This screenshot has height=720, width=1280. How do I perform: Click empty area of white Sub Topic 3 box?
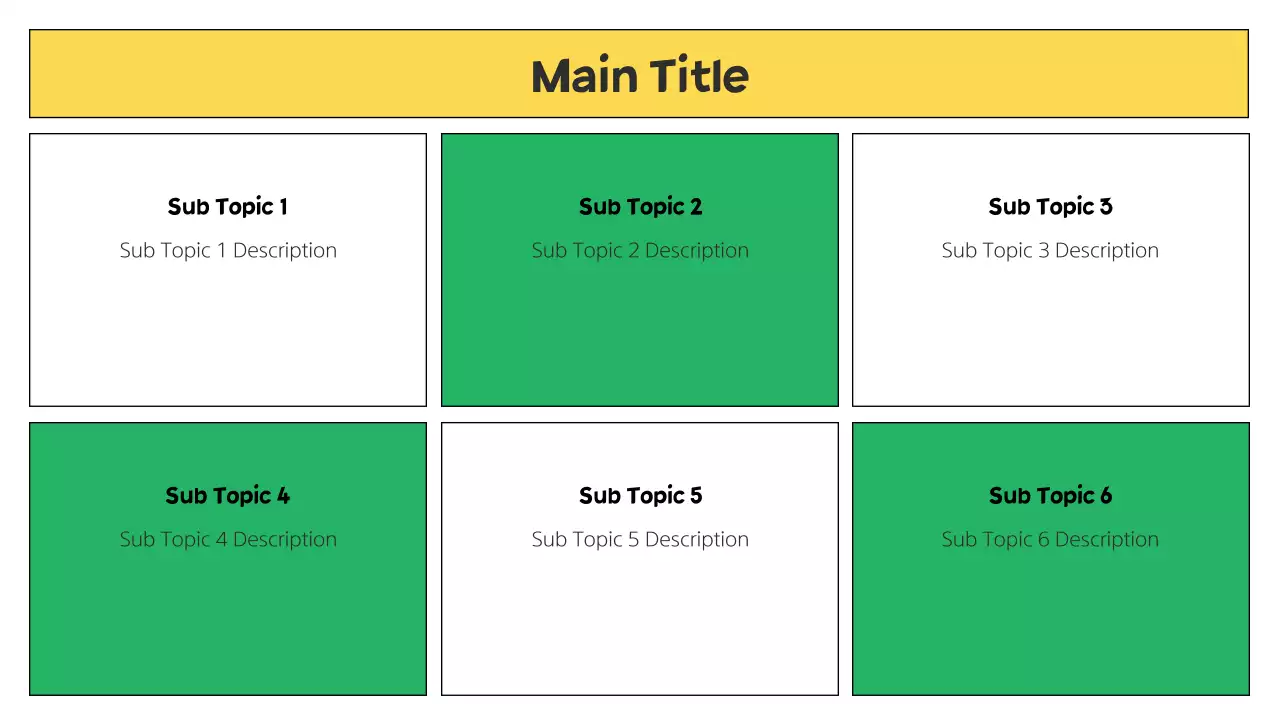click(1050, 340)
